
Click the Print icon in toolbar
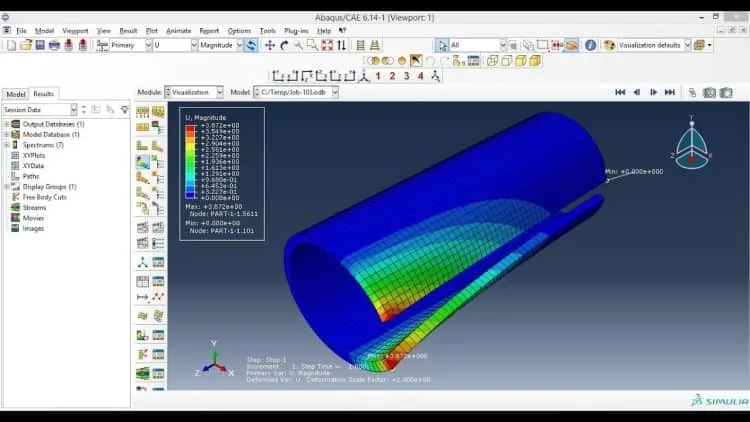[55, 45]
